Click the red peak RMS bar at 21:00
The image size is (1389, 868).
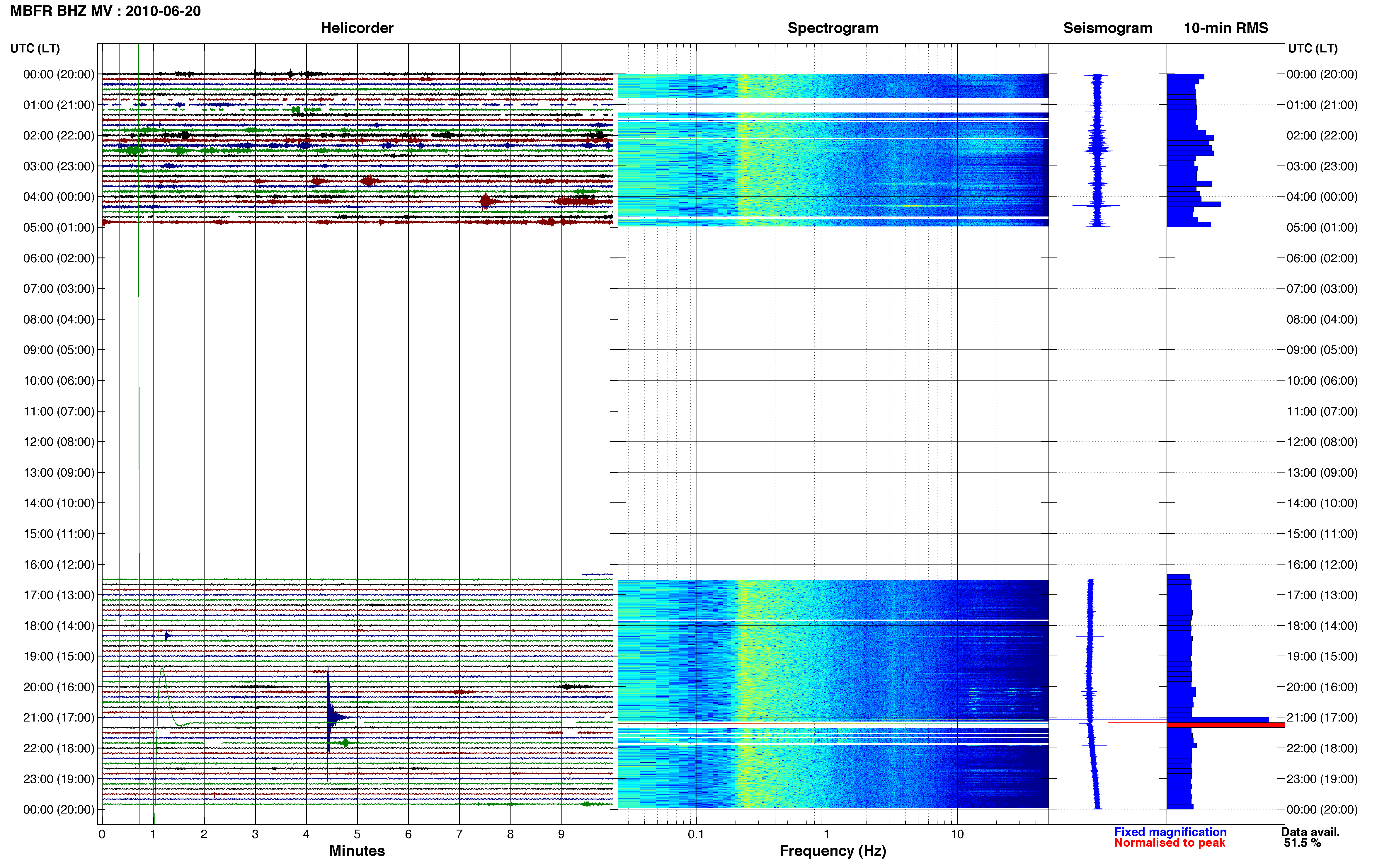[x=1225, y=725]
